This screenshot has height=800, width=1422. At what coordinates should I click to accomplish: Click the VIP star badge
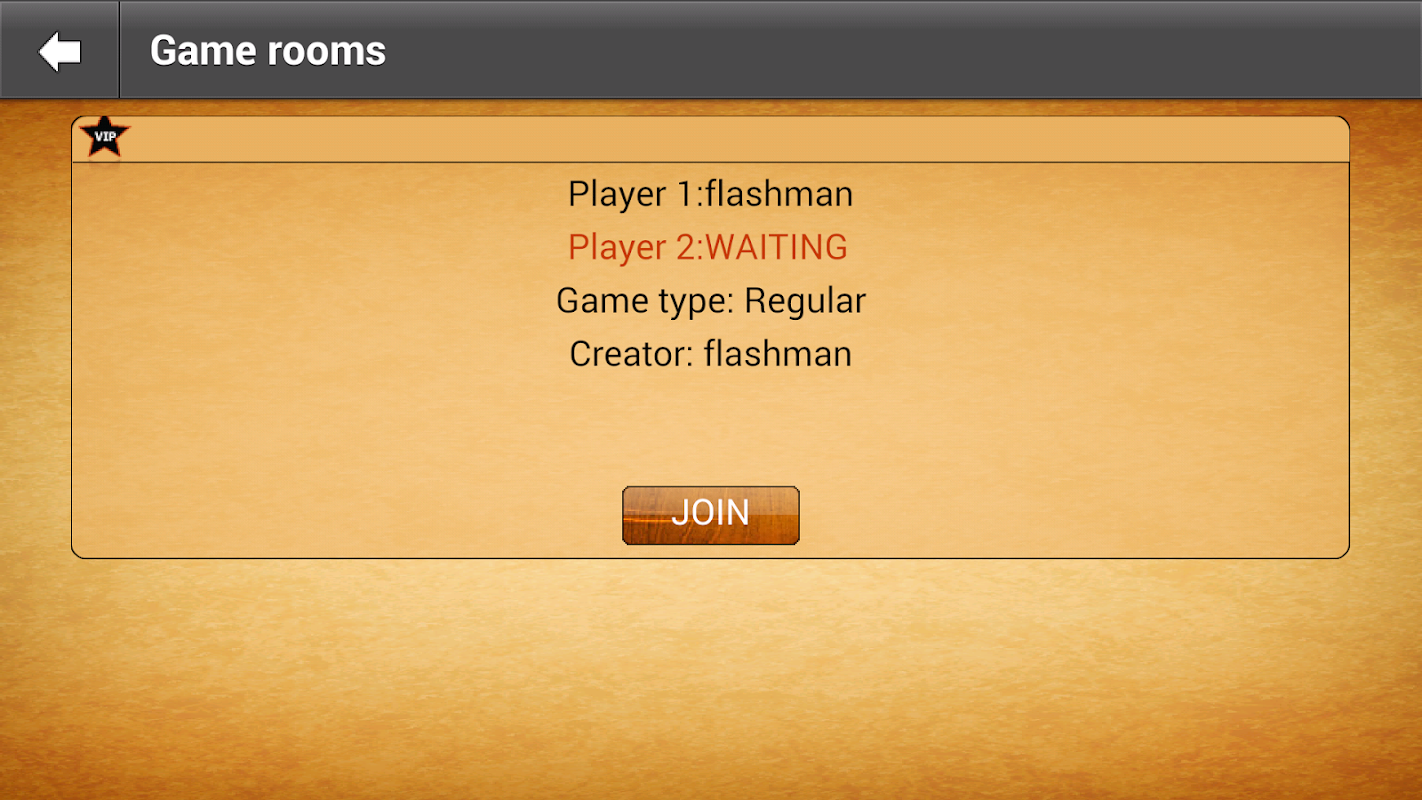pyautogui.click(x=104, y=138)
